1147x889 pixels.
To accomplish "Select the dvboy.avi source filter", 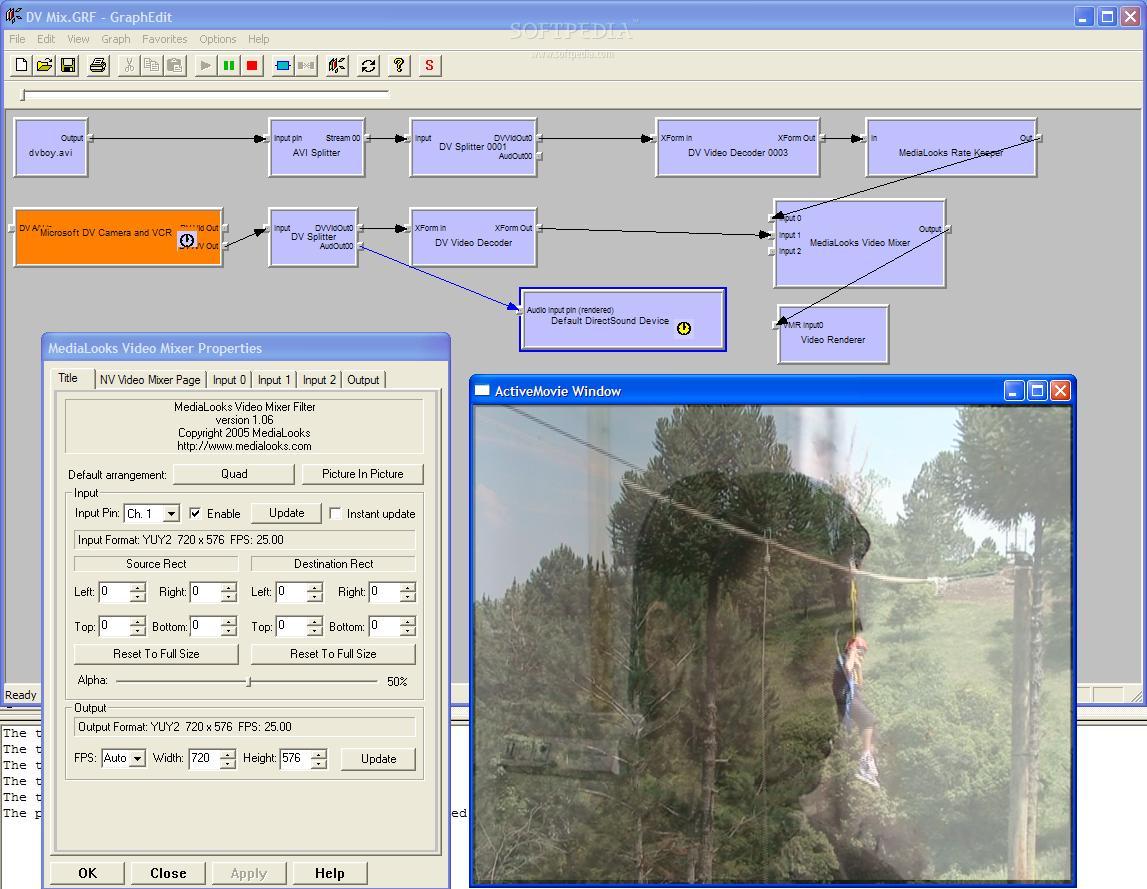I will [50, 148].
